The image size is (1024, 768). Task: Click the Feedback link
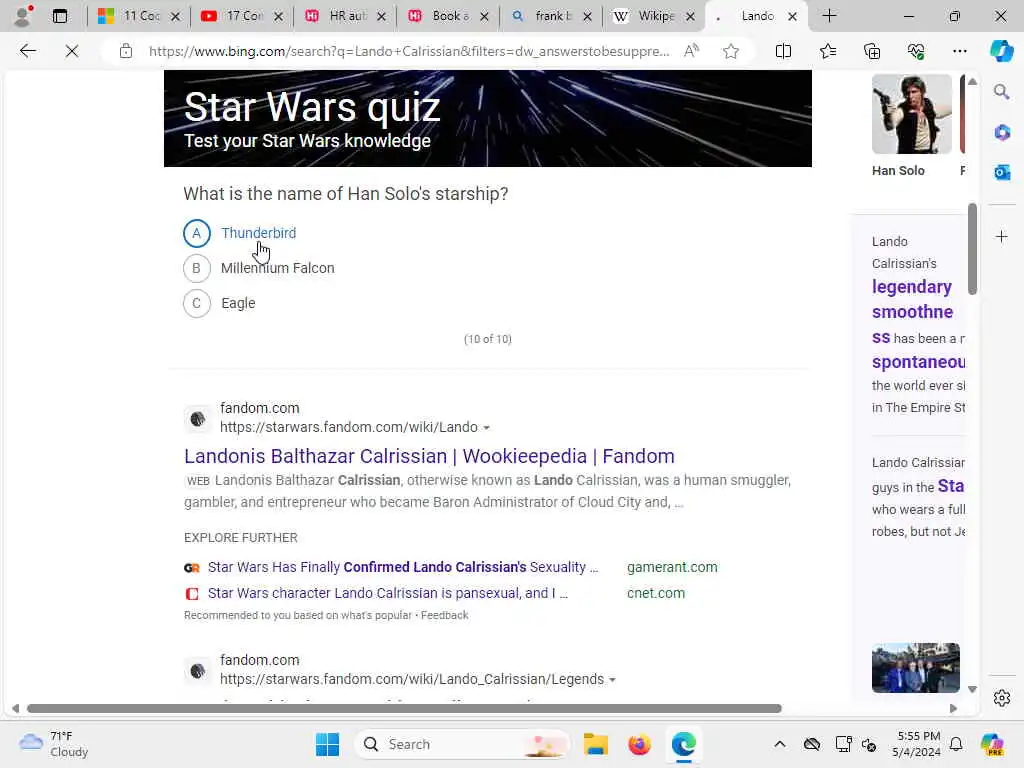point(444,615)
